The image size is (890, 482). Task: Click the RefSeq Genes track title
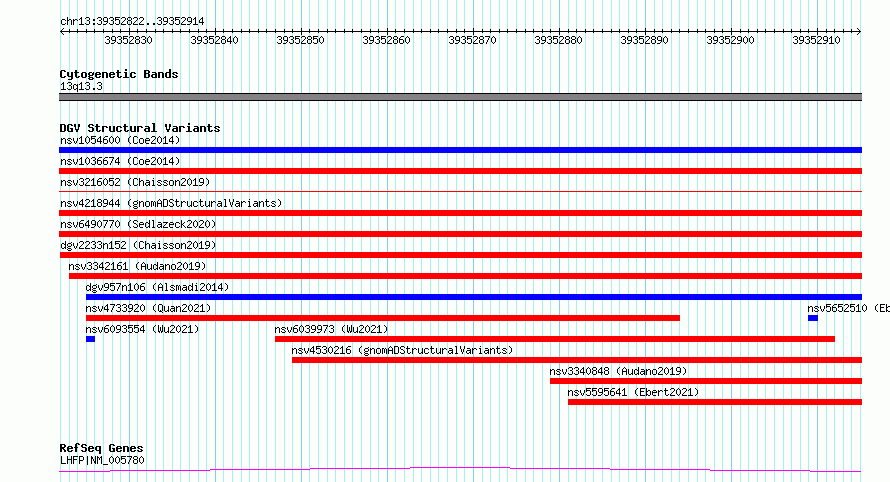[x=101, y=448]
